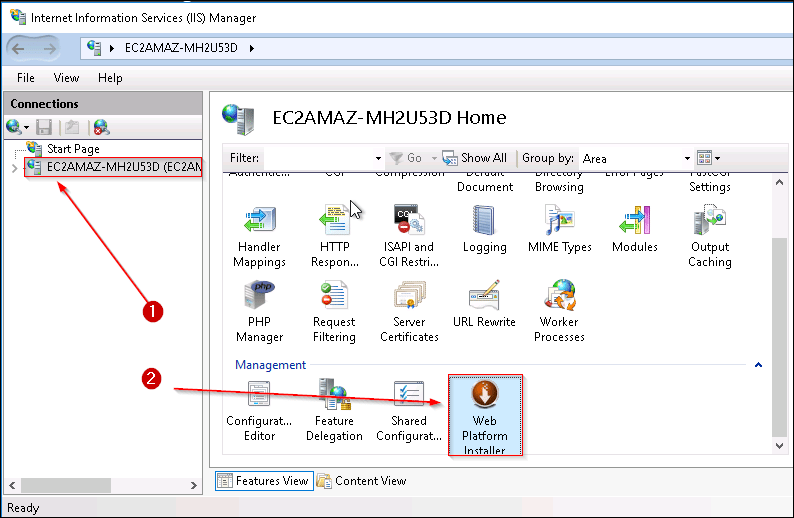Open ISAPI and CGI Restrictions

pos(409,236)
